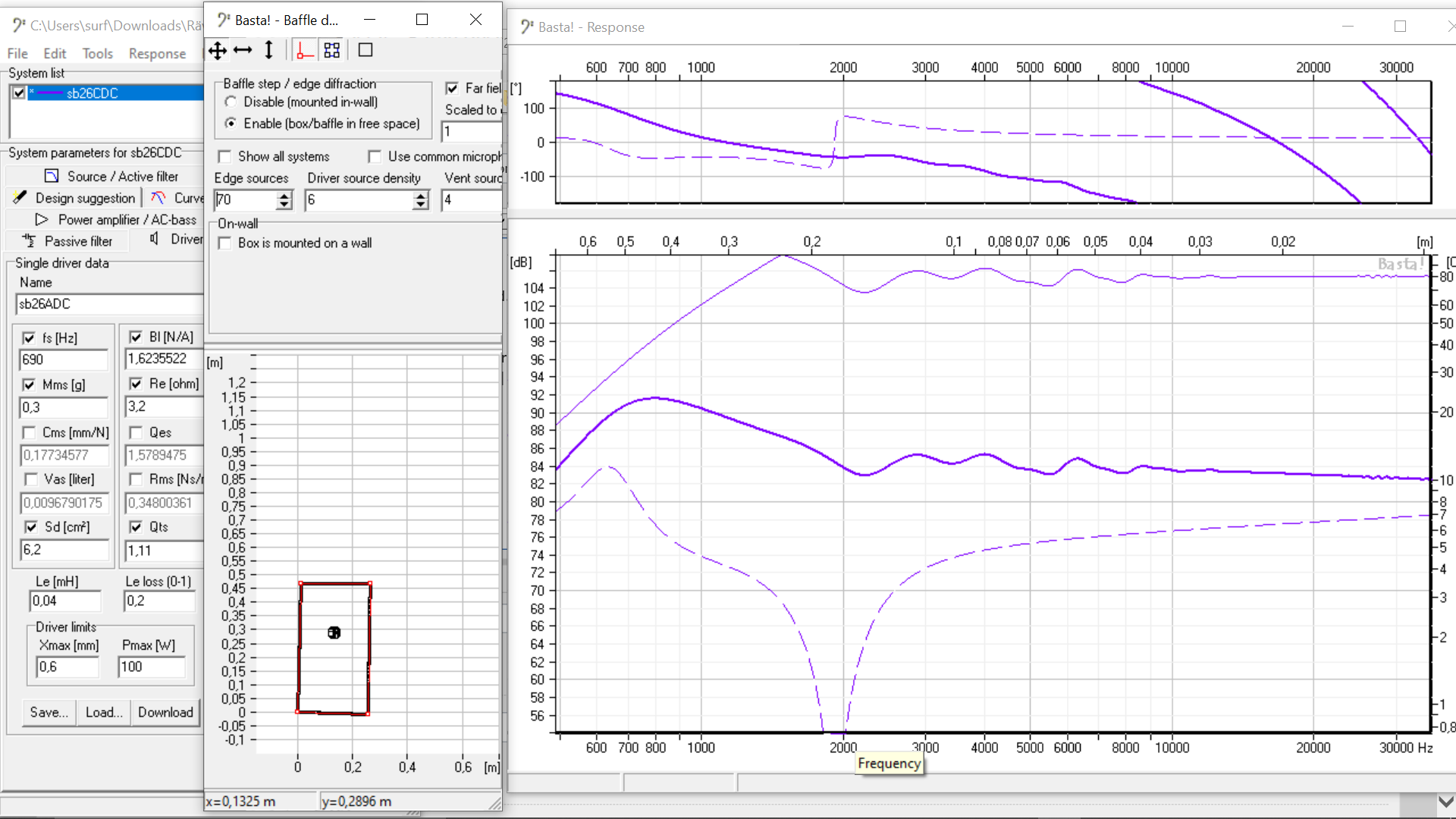1456x819 pixels.
Task: Toggle the Qts checkbox
Action: [136, 527]
